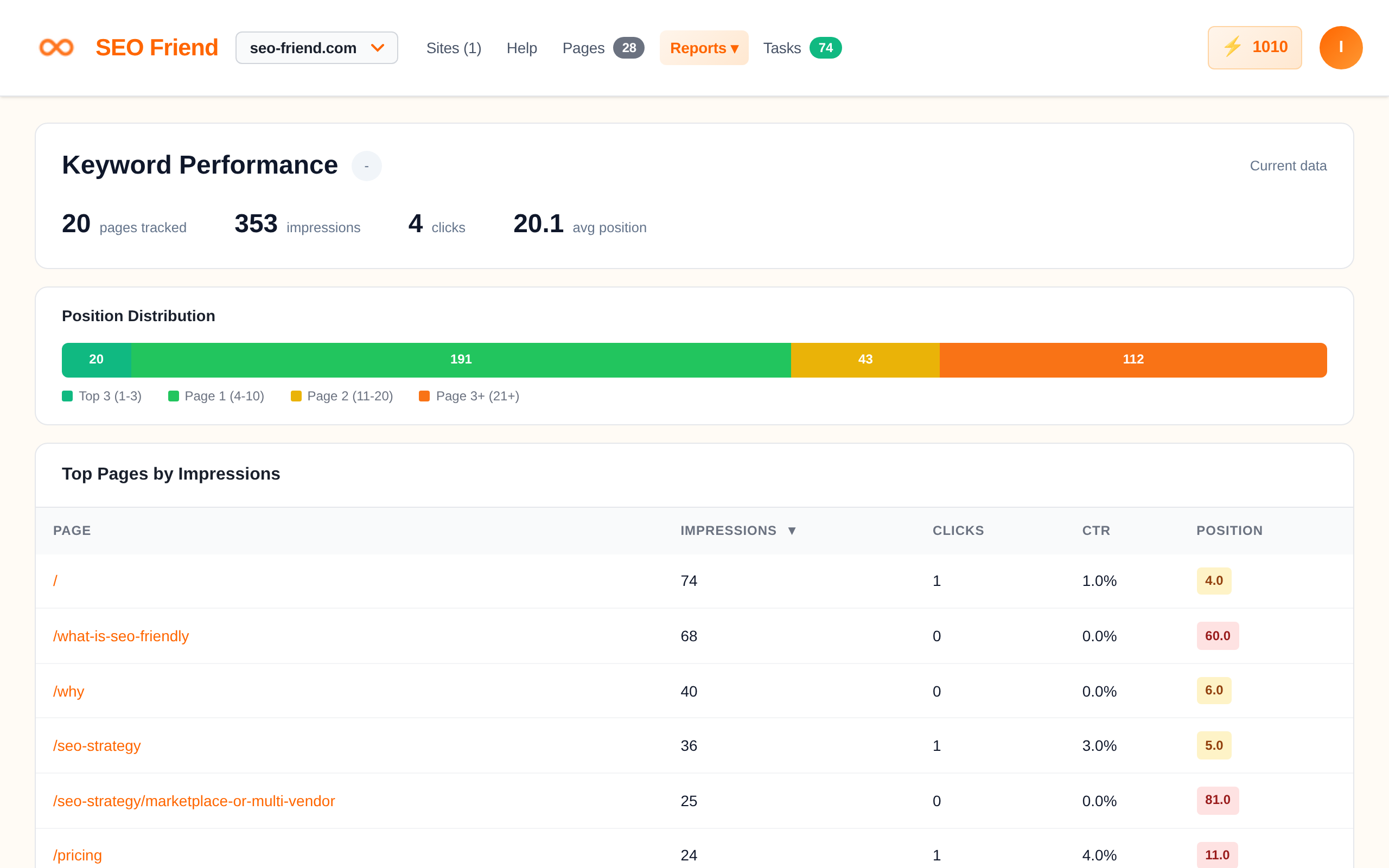This screenshot has width=1389, height=868.
Task: Expand the Reports dropdown menu
Action: pyautogui.click(x=704, y=48)
